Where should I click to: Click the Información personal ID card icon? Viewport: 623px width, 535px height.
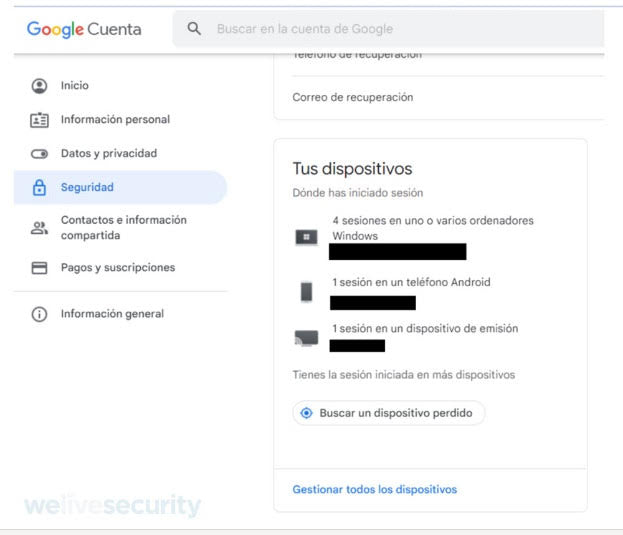(x=40, y=120)
